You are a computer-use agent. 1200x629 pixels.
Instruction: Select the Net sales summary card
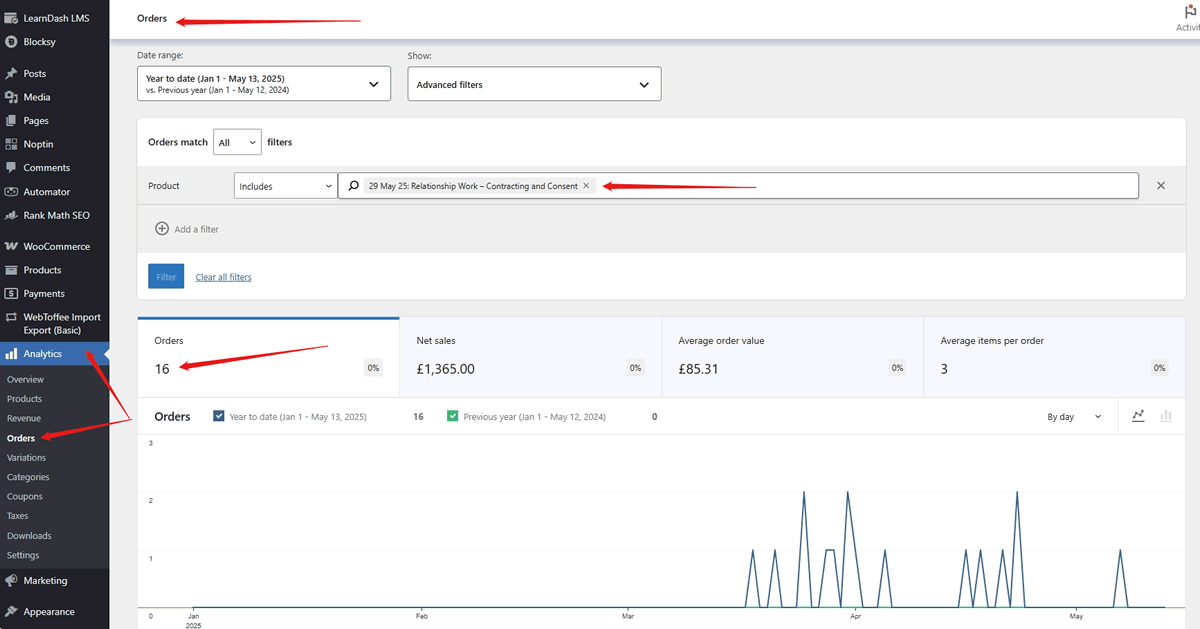(530, 357)
